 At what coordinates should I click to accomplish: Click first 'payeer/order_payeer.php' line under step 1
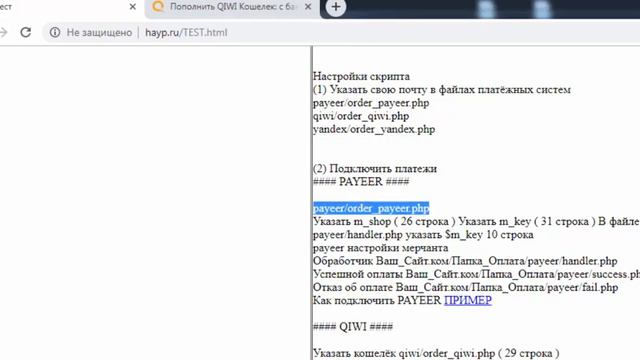[x=371, y=103]
